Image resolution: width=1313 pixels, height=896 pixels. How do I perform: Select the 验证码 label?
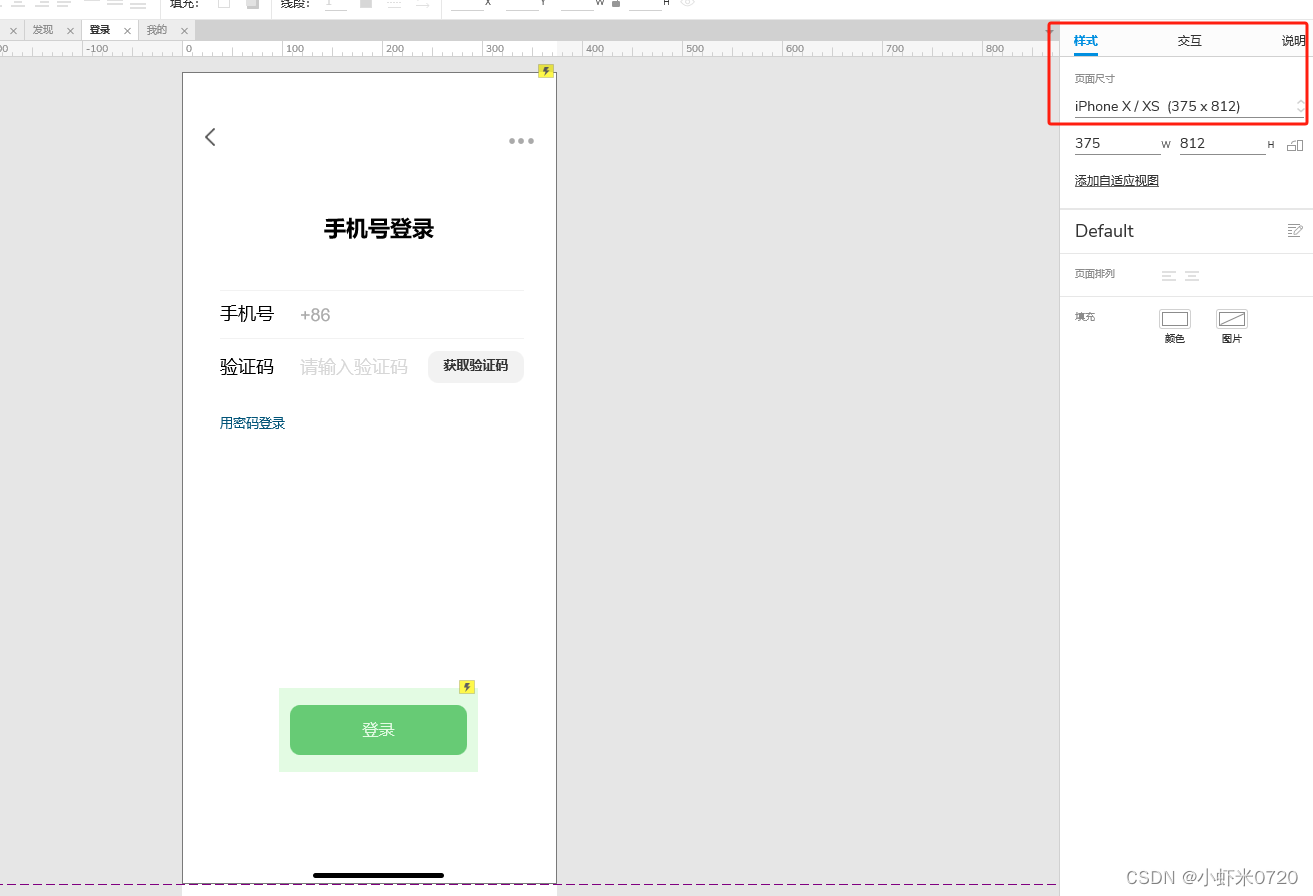(247, 367)
